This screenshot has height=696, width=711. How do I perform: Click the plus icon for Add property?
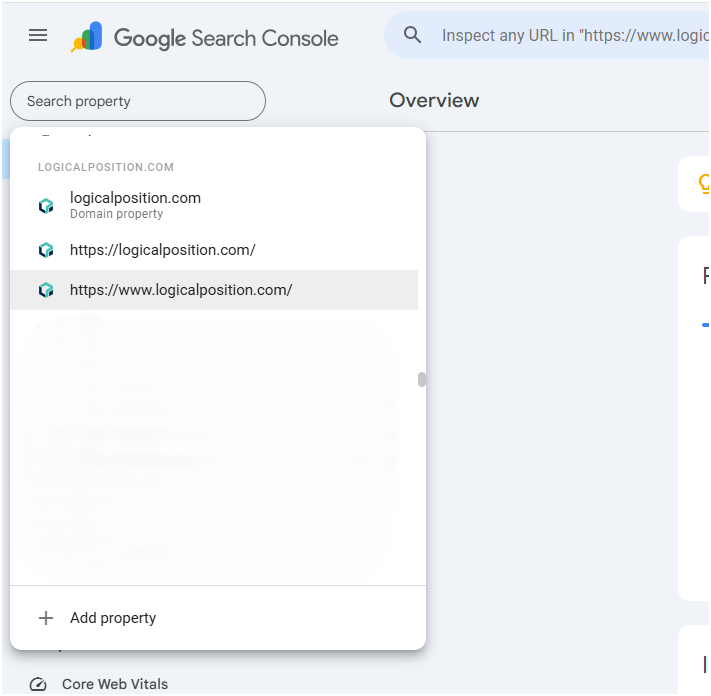click(x=46, y=618)
